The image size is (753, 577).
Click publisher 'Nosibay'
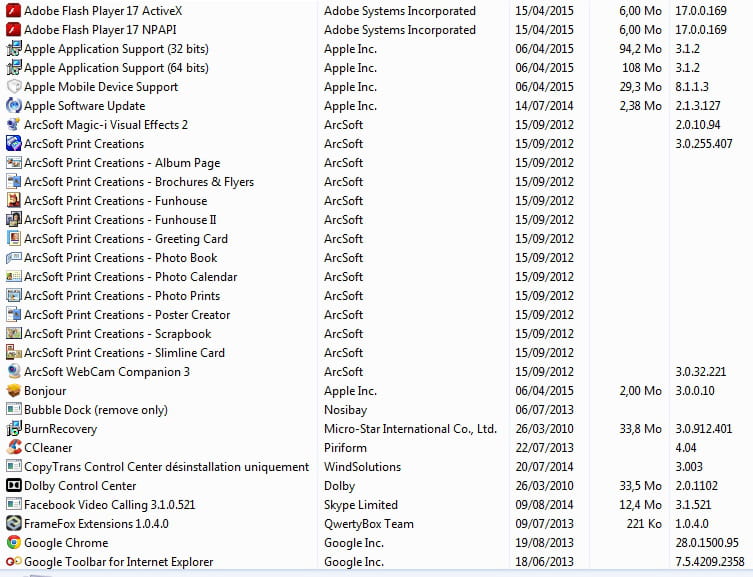pyautogui.click(x=345, y=410)
